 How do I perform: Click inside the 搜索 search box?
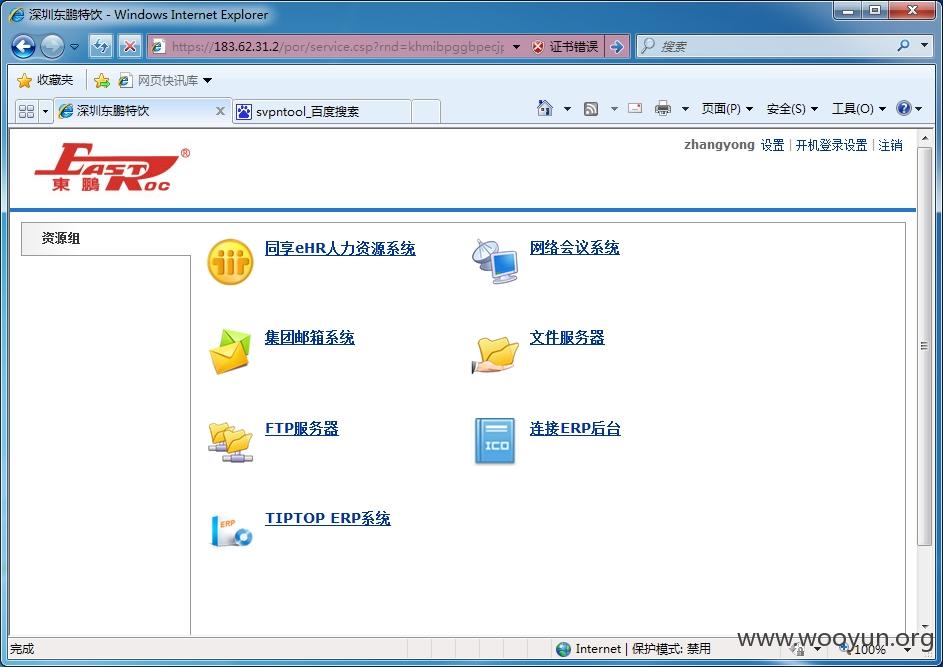click(766, 46)
